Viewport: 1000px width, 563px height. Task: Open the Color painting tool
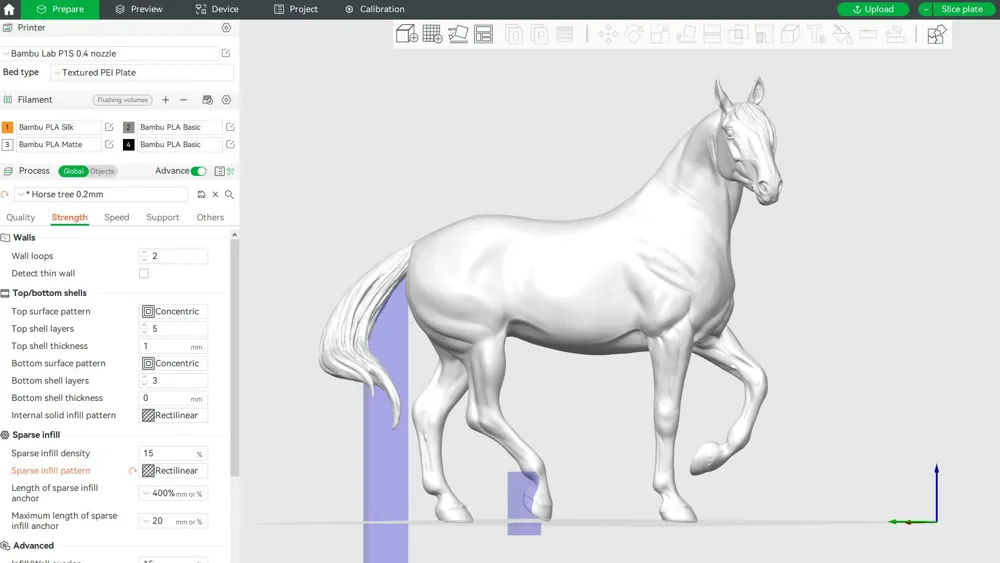click(842, 34)
